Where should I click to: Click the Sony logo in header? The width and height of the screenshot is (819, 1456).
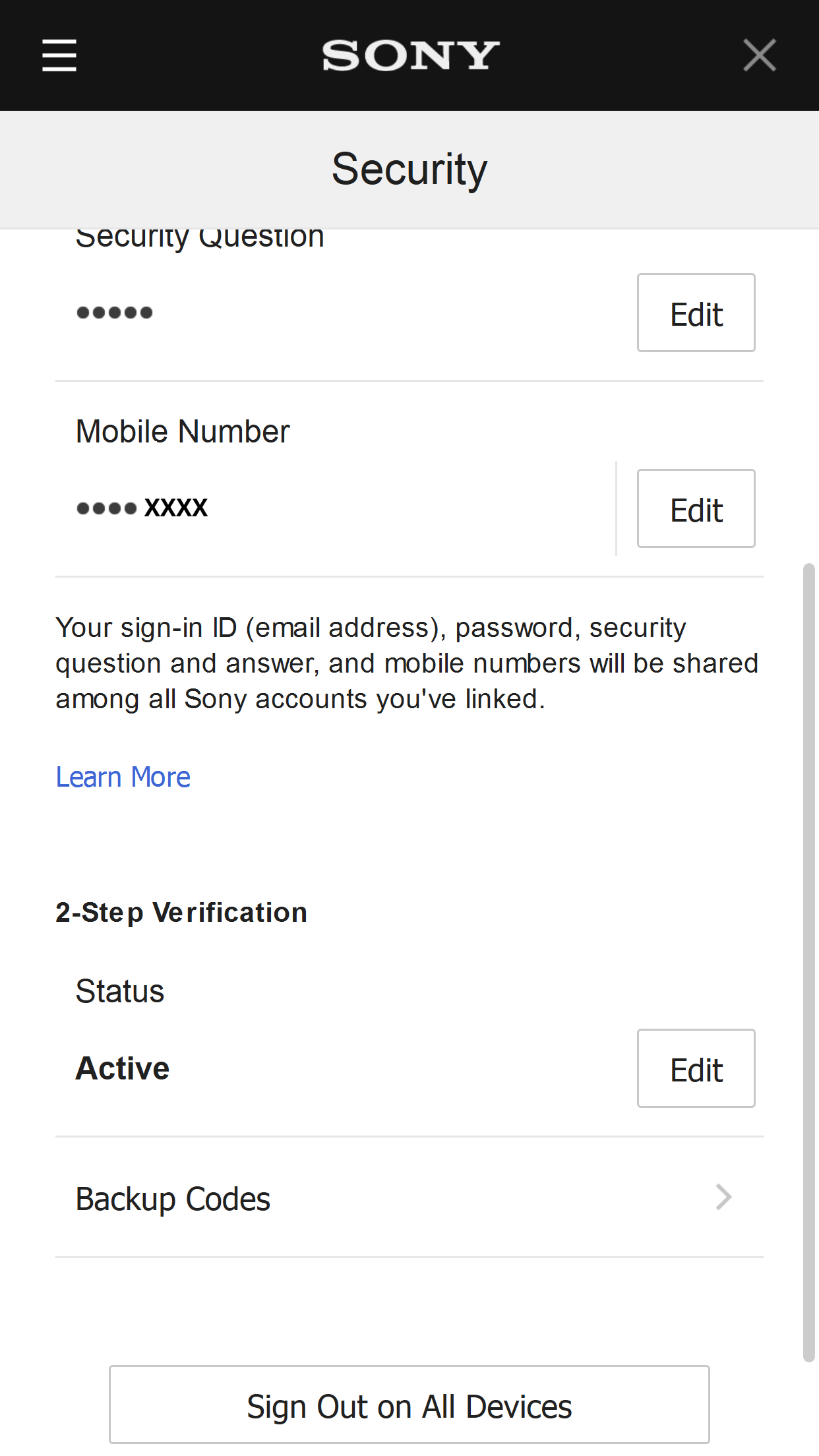410,55
